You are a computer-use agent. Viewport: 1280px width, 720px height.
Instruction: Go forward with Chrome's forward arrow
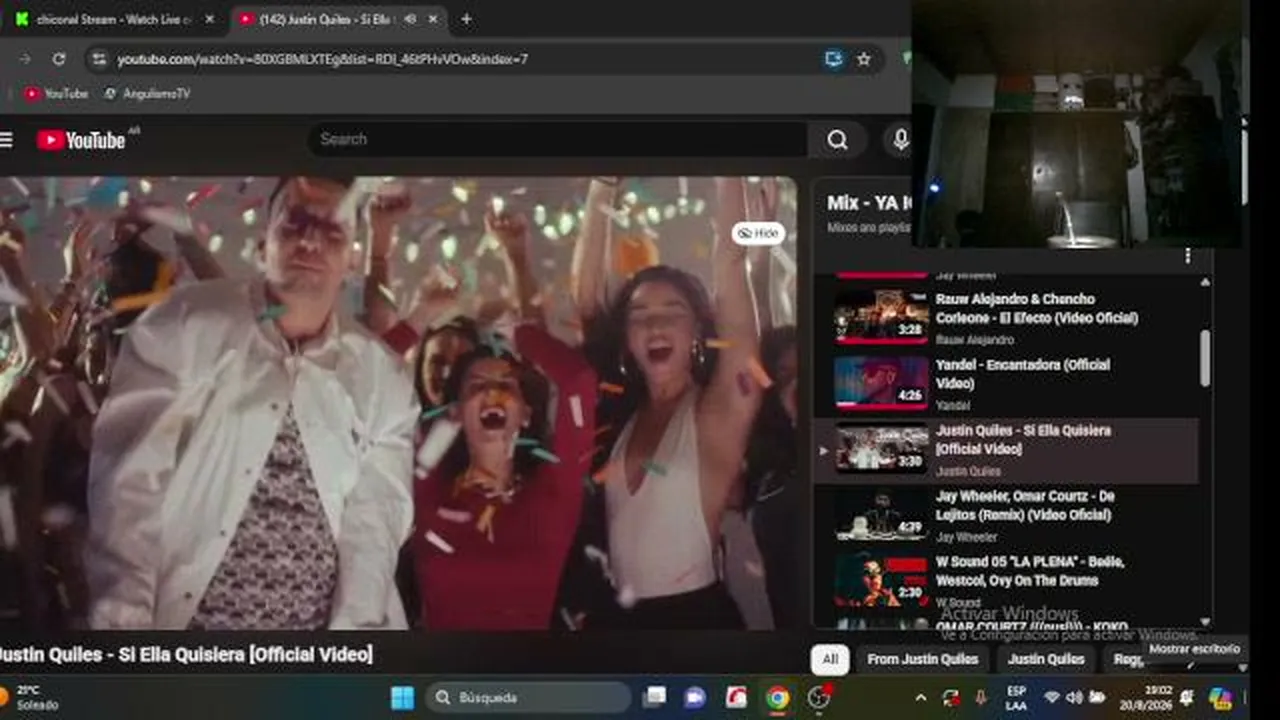coord(24,59)
